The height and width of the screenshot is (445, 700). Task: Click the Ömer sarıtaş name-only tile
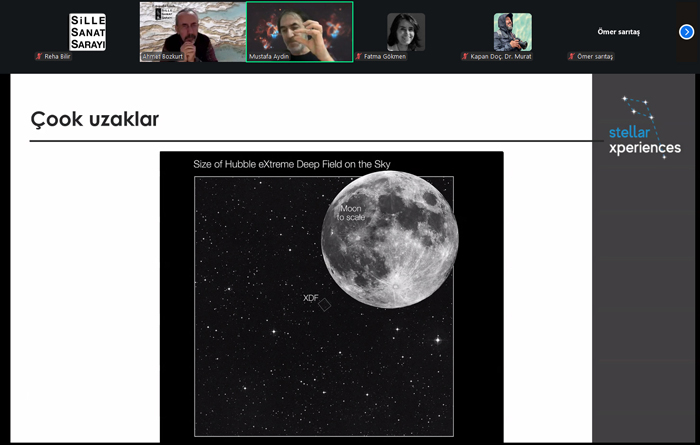point(619,32)
